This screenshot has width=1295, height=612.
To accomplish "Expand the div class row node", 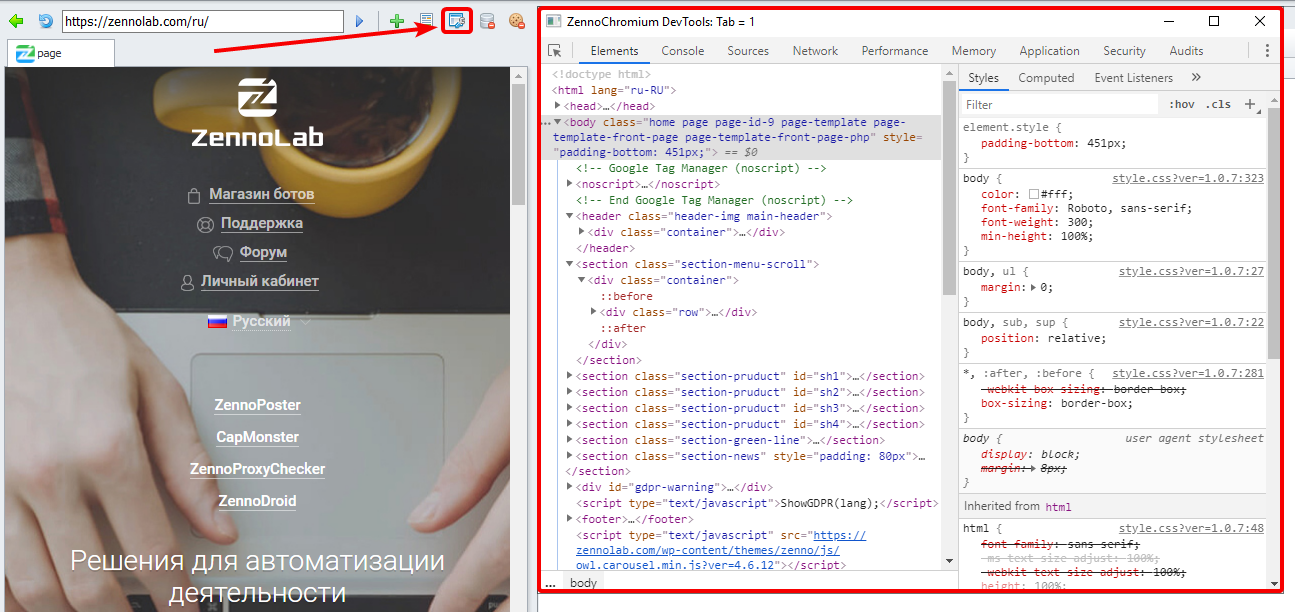I will pos(593,312).
